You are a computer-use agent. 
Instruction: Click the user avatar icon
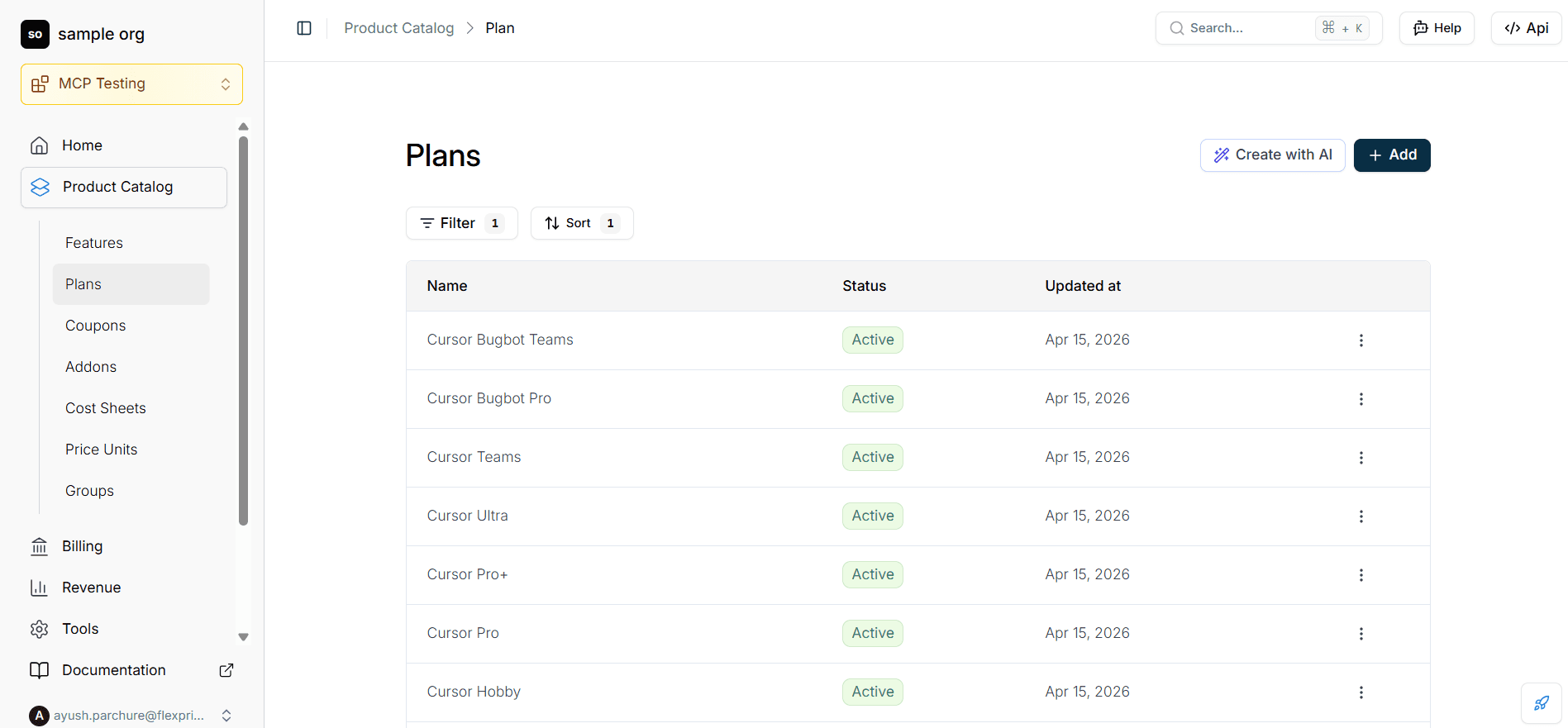tap(39, 716)
